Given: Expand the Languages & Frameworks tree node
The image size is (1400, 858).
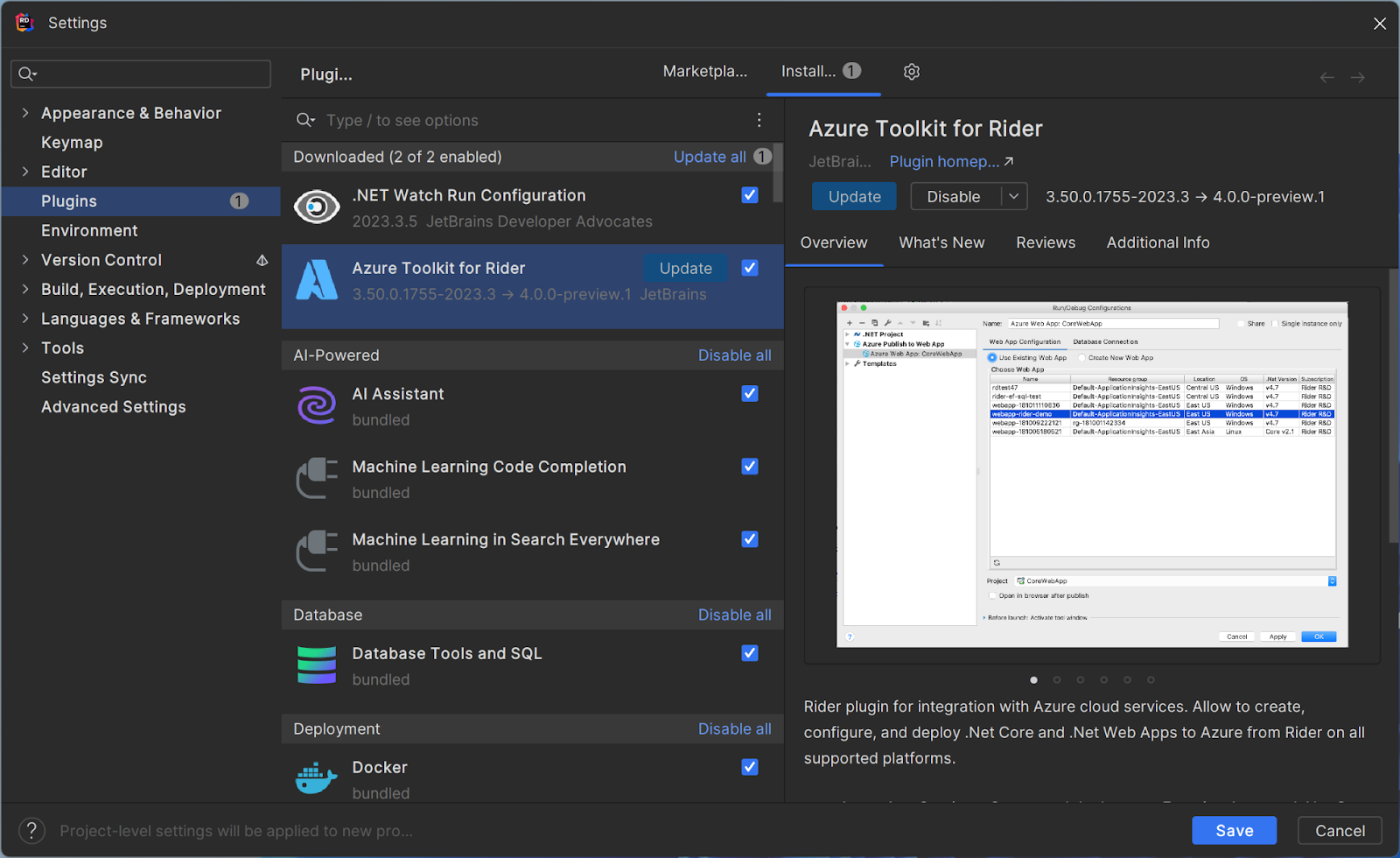Looking at the screenshot, I should pos(25,319).
